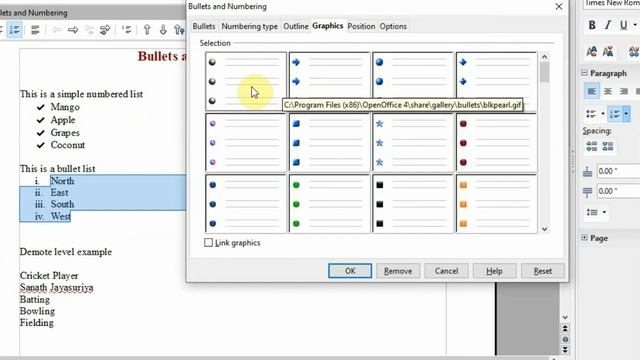
Task: Confirm dialog with OK button
Action: 350,271
